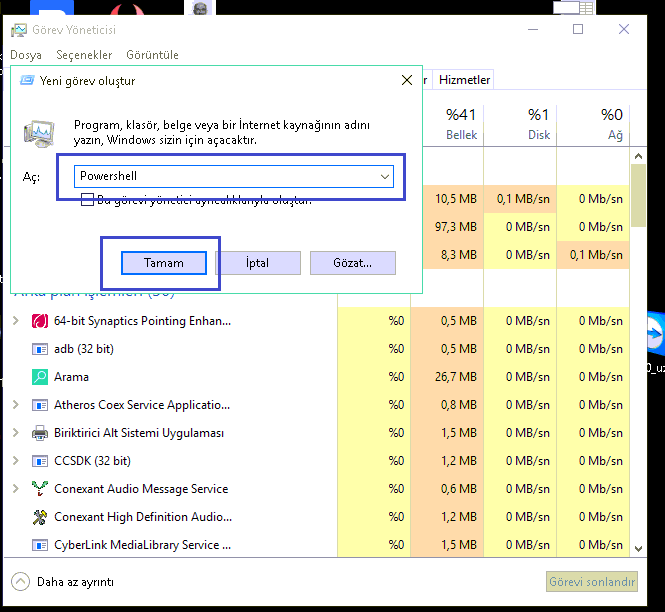
Task: Click Daha az ayrıntı link
Action: point(75,582)
